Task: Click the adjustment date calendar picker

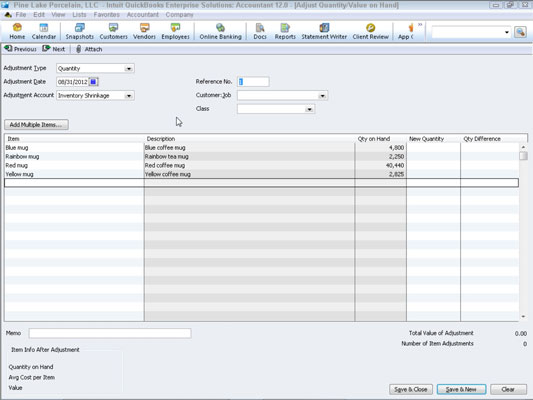Action: coord(93,82)
